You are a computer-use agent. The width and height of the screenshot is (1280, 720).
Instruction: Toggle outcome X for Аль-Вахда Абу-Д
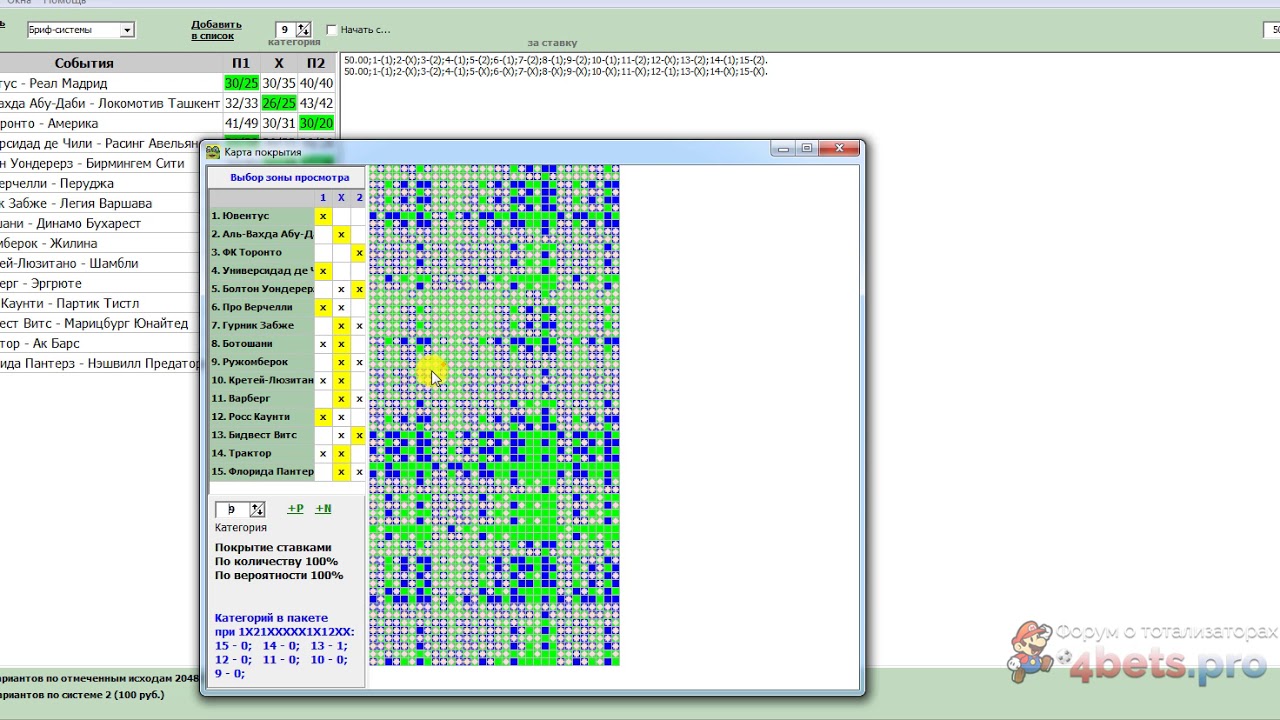[341, 234]
